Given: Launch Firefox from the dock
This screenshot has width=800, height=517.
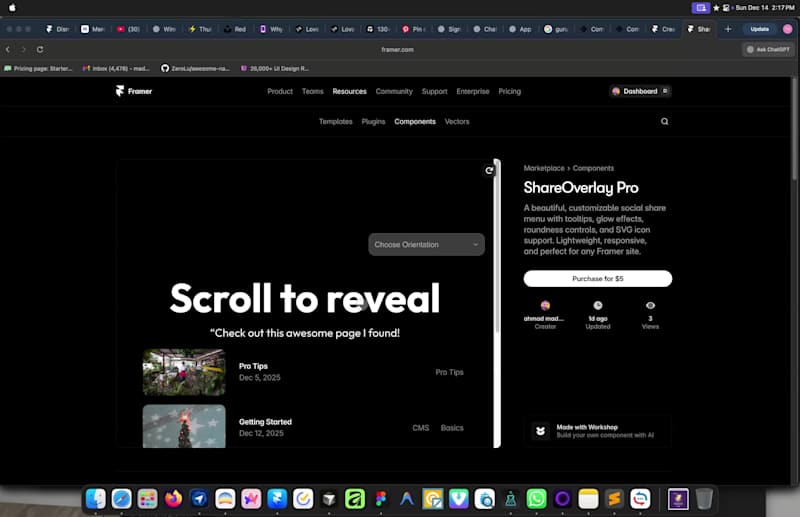Looking at the screenshot, I should pyautogui.click(x=173, y=499).
